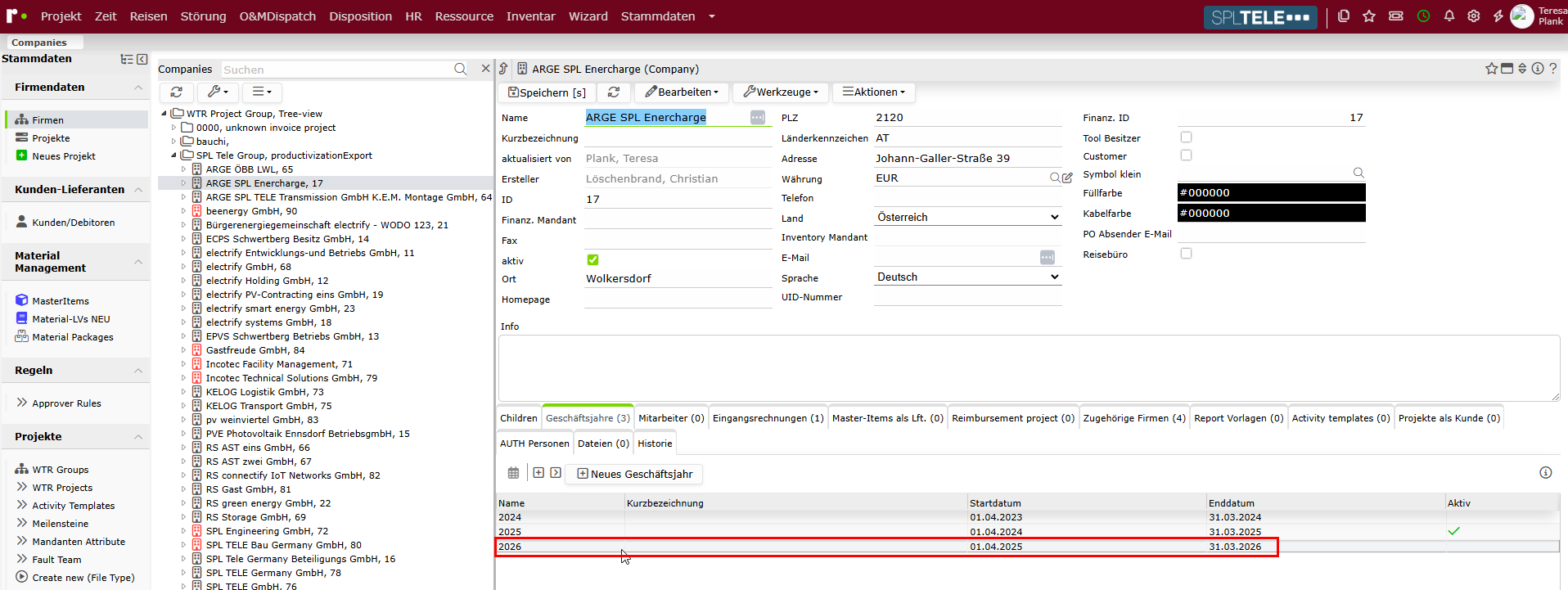Click the Speichern [s] button
This screenshot has width=1568, height=590.
point(547,92)
